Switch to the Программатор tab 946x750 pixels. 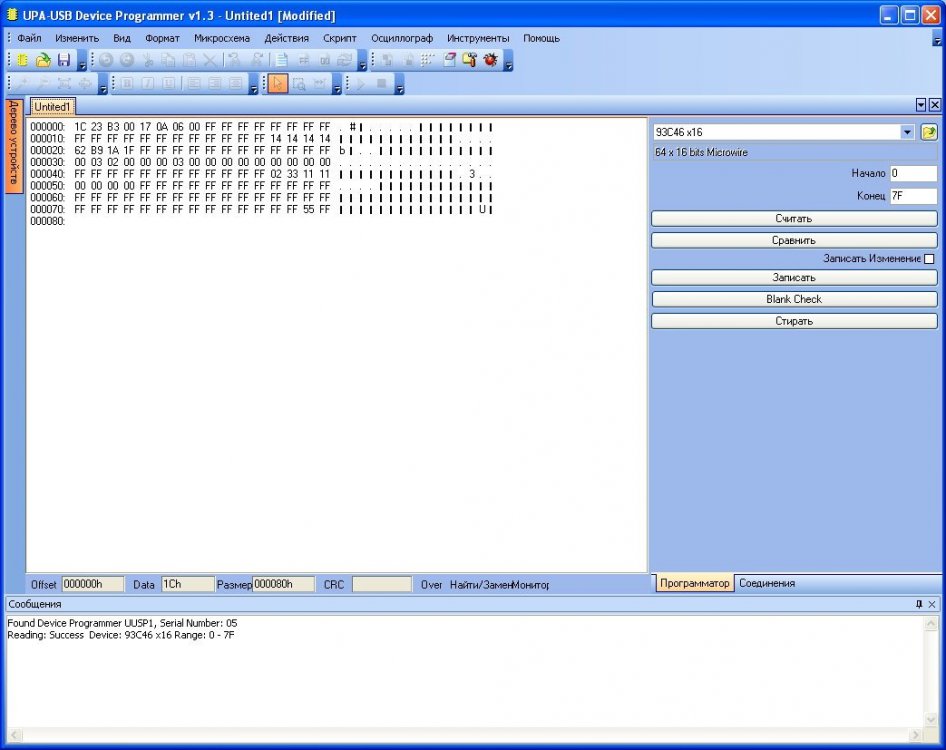pos(694,583)
